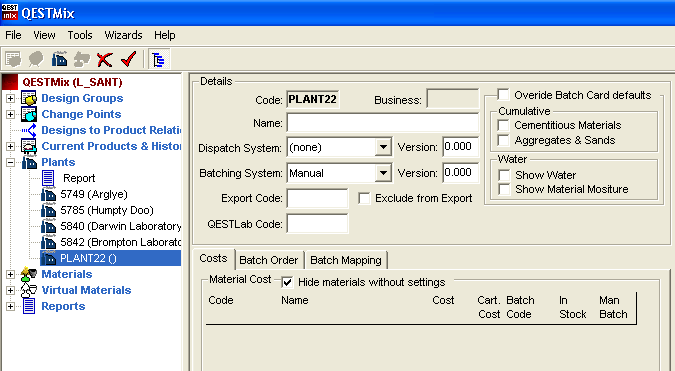
Task: Uncheck Hide materials without settings
Action: pyautogui.click(x=287, y=282)
